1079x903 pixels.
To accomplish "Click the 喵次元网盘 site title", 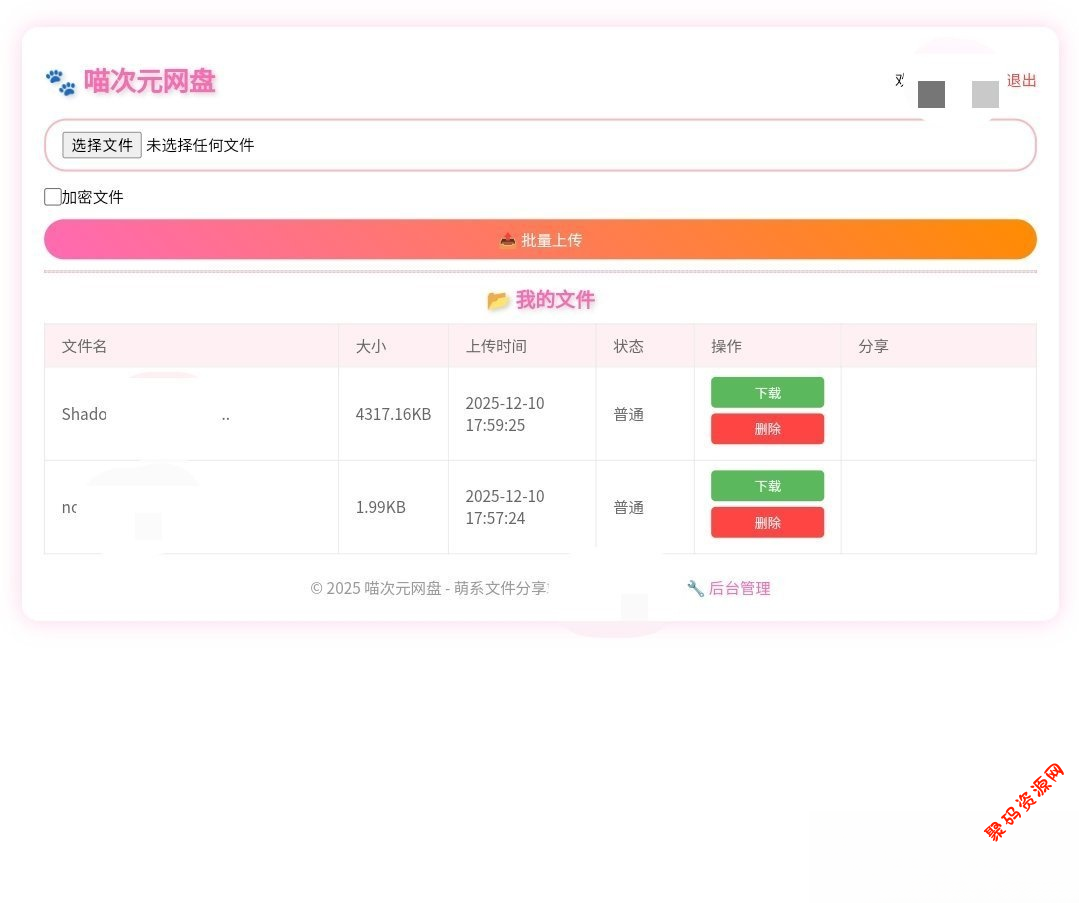I will [x=150, y=81].
